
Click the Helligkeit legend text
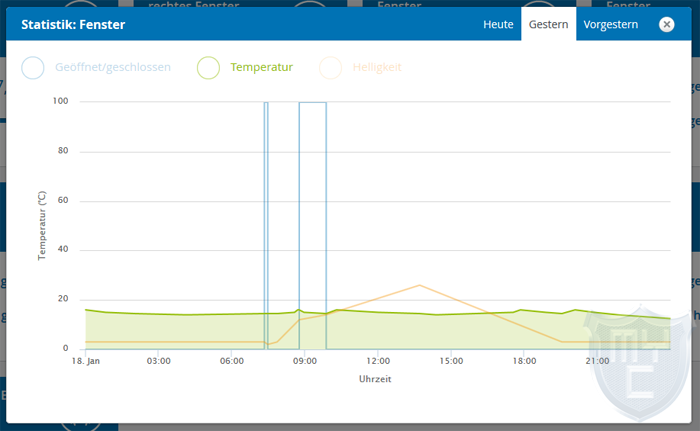click(x=377, y=68)
